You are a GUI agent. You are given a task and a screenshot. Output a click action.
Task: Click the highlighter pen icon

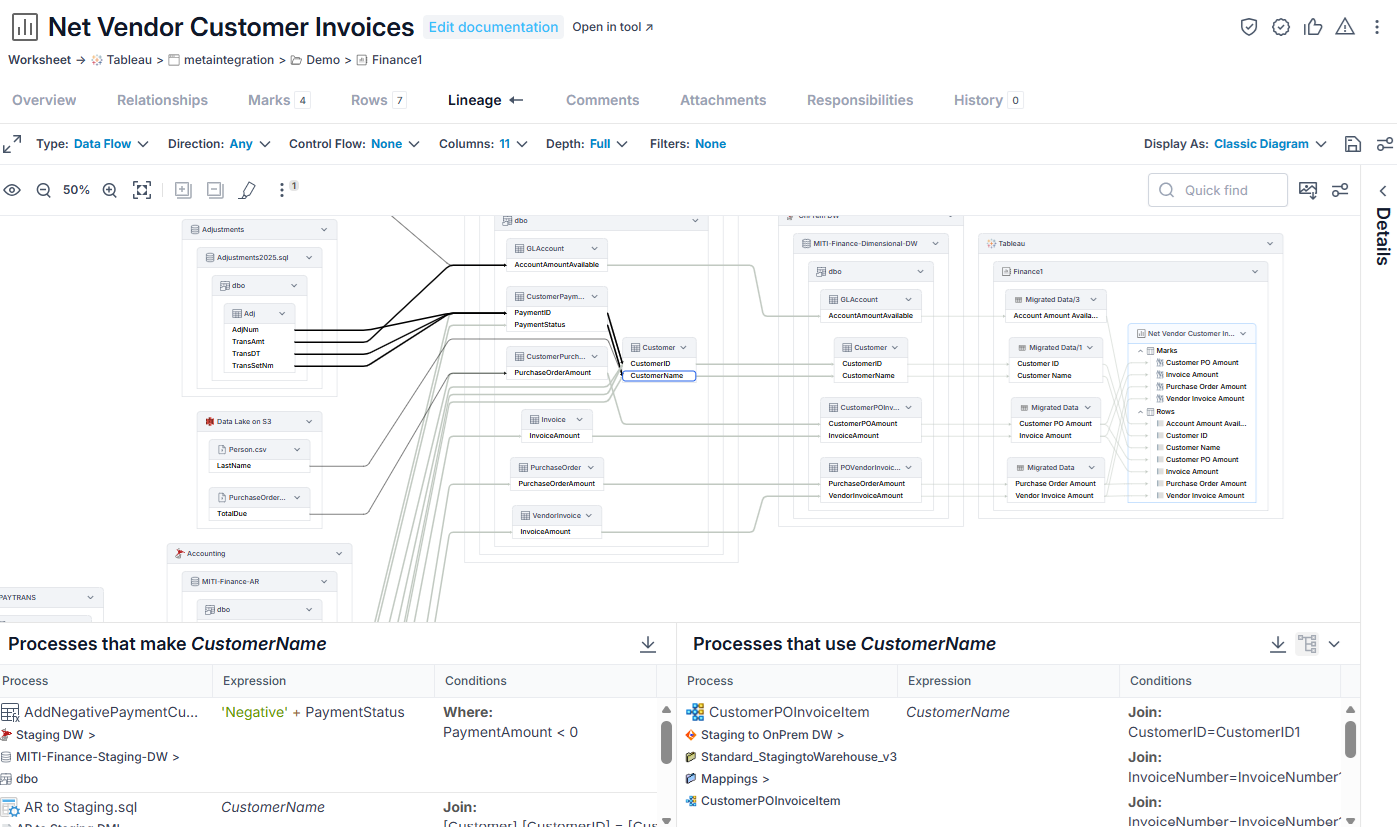(x=248, y=190)
